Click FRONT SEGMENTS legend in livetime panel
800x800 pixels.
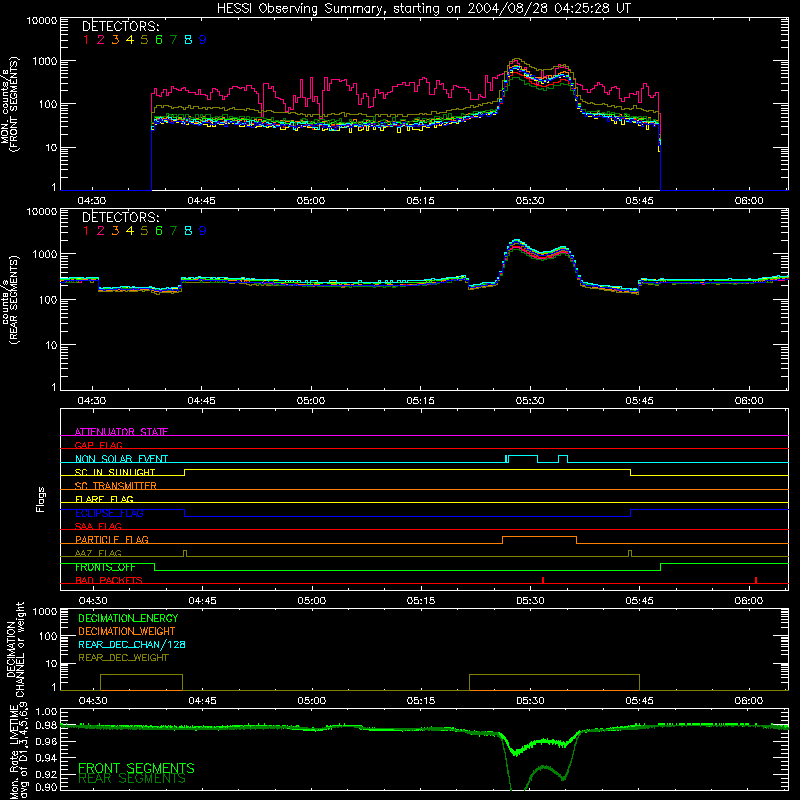click(x=136, y=768)
